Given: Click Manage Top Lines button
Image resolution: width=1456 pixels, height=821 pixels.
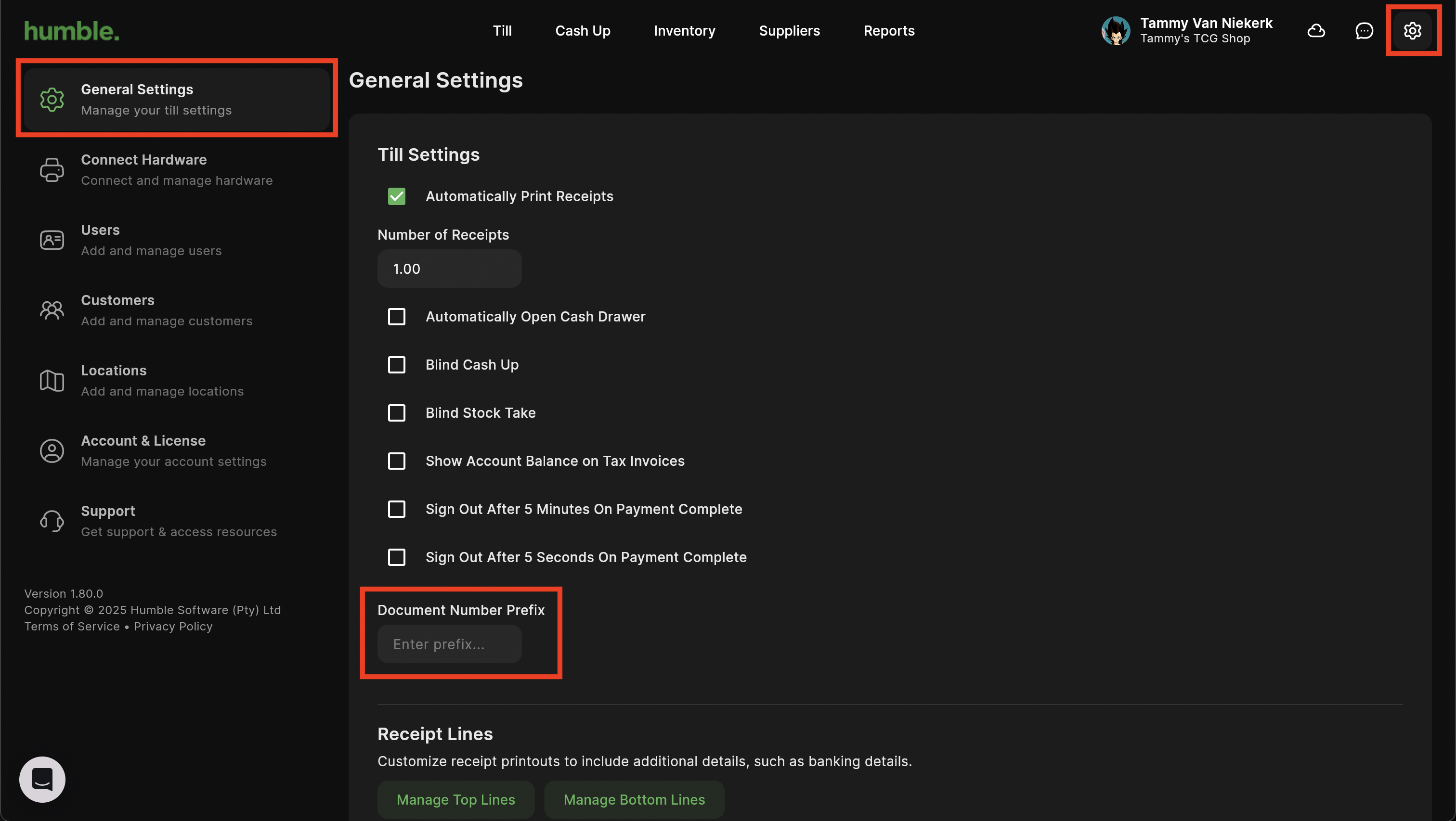Looking at the screenshot, I should (455, 799).
